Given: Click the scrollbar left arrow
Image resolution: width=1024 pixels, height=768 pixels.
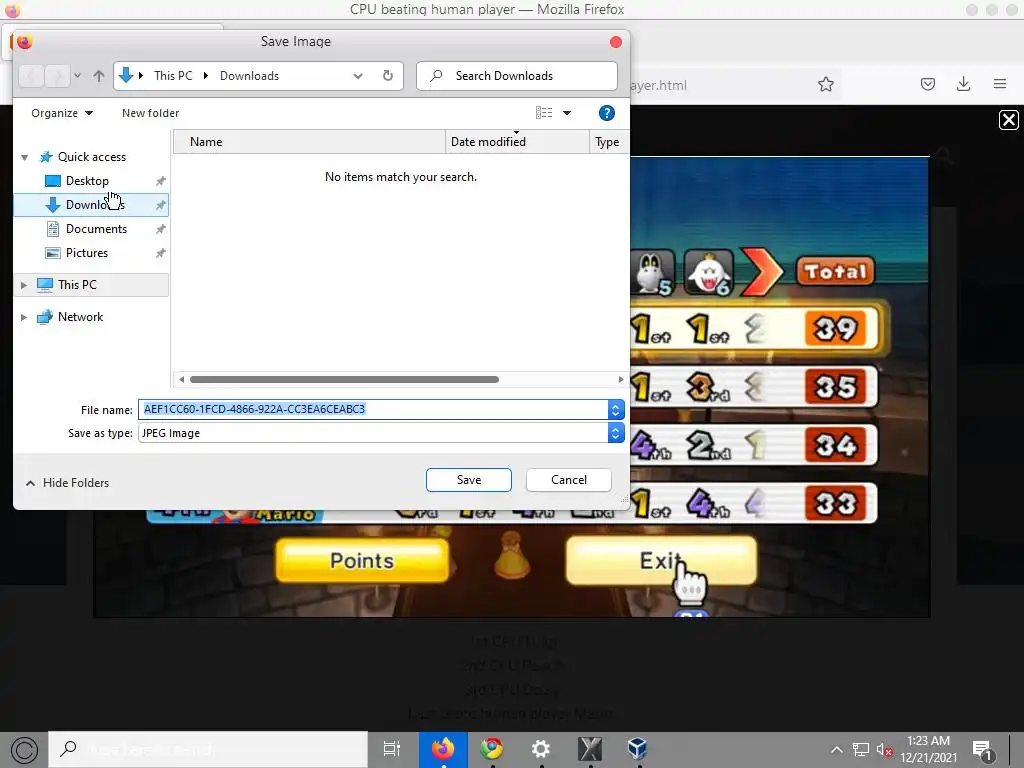Looking at the screenshot, I should [x=182, y=379].
